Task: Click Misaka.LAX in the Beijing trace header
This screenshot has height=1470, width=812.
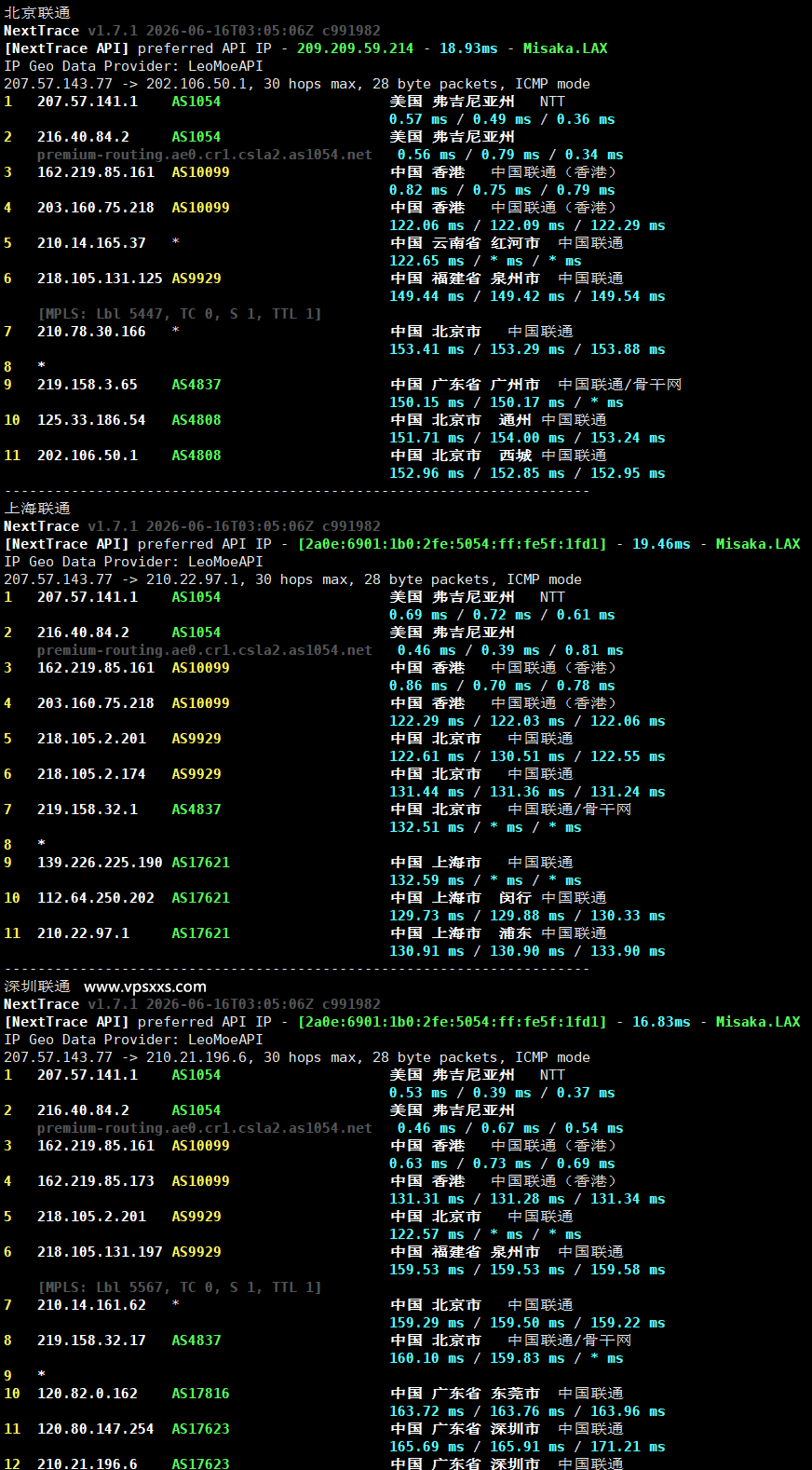Action: tap(565, 48)
